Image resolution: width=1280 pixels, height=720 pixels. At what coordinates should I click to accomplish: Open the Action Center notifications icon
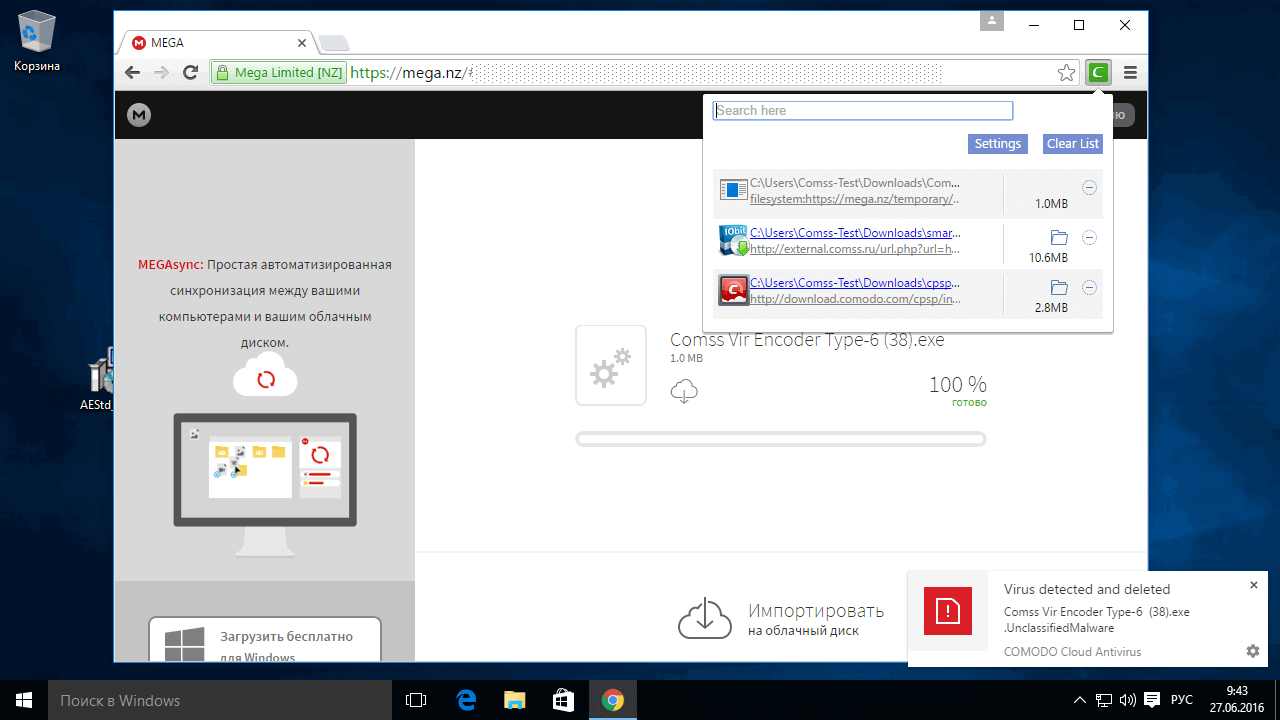[x=1152, y=700]
